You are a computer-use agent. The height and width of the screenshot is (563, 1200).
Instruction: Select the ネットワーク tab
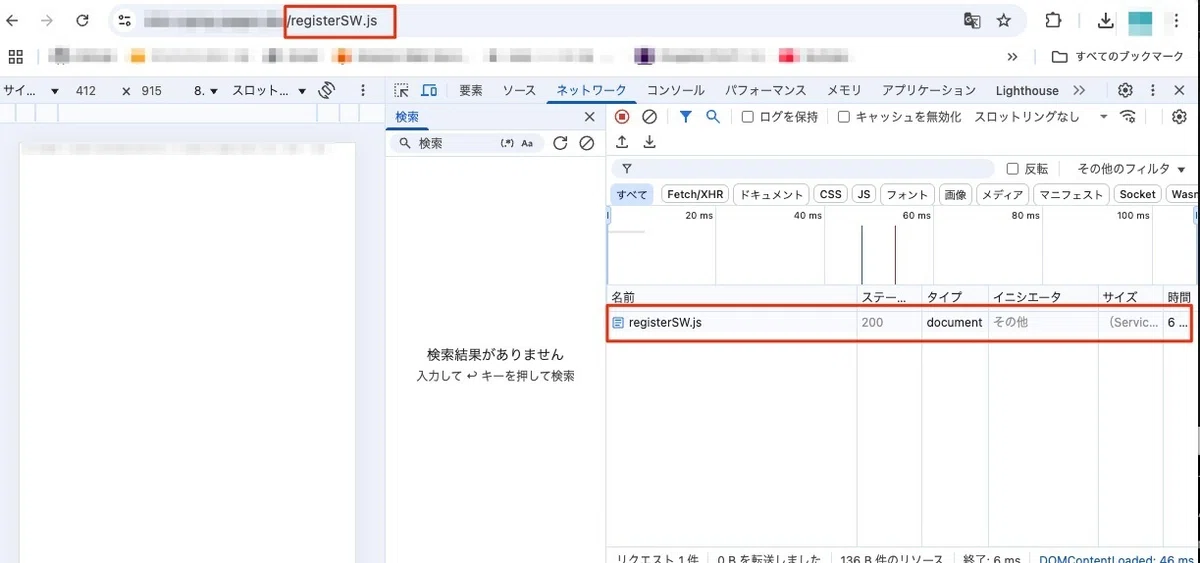(x=591, y=90)
